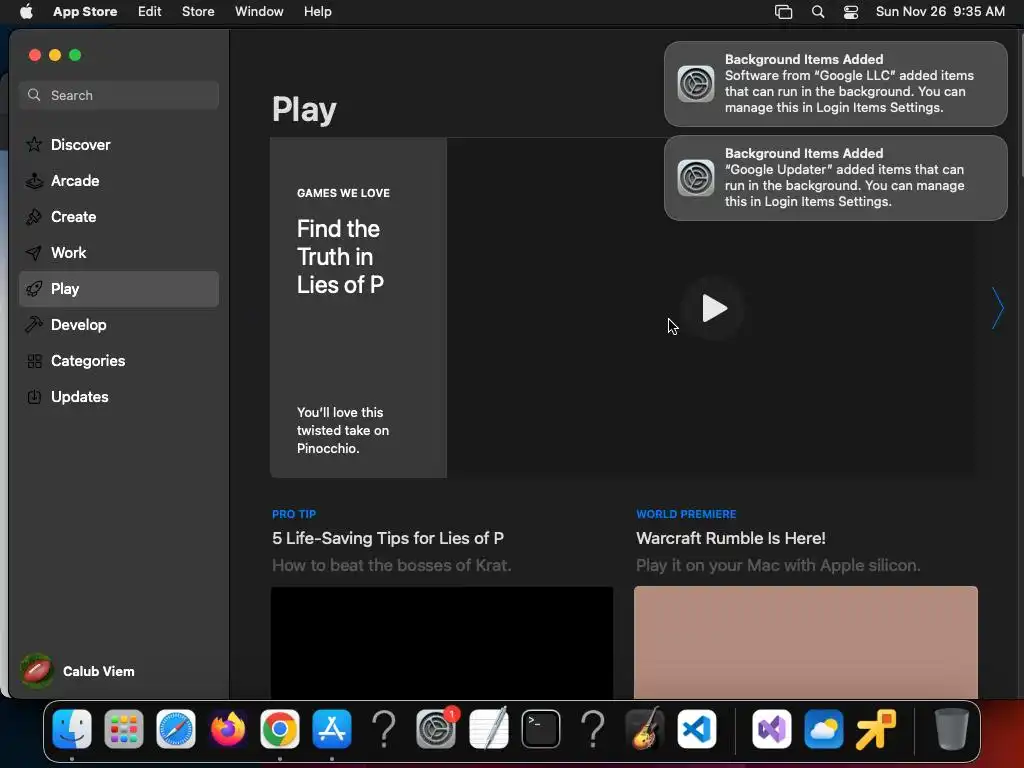Viewport: 1024px width, 768px height.
Task: Advance to next featured story chevron
Action: pyautogui.click(x=997, y=308)
